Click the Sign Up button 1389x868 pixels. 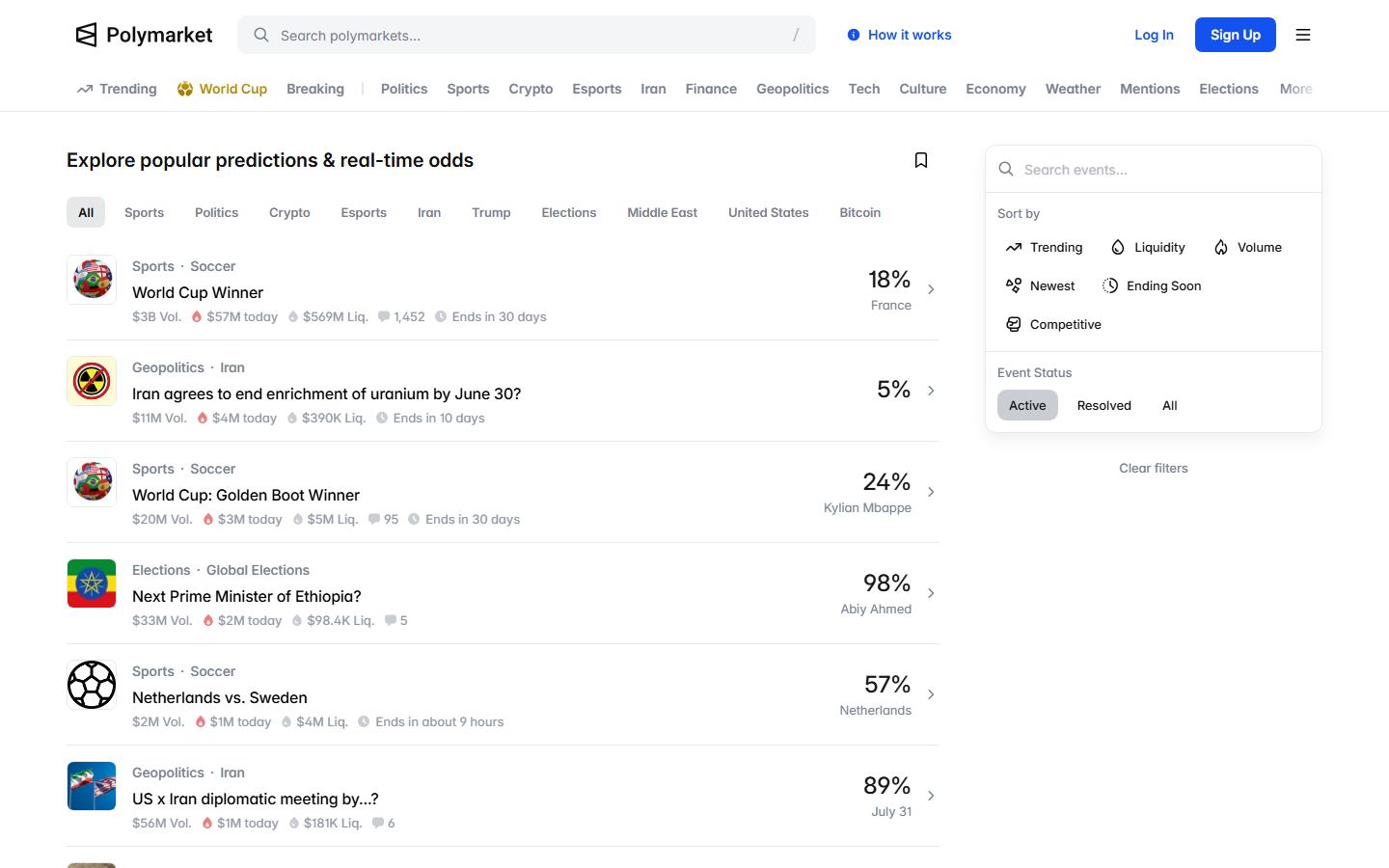[1236, 35]
